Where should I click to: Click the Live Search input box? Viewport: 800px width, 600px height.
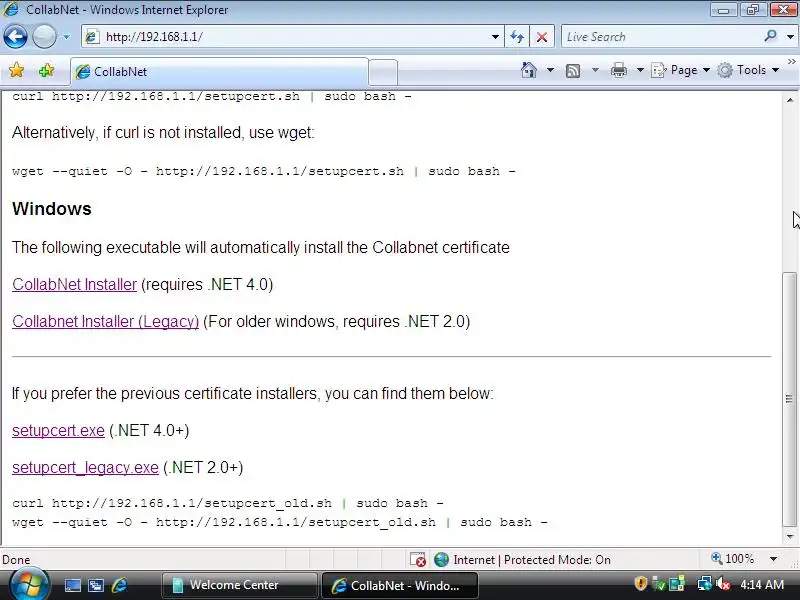[661, 37]
